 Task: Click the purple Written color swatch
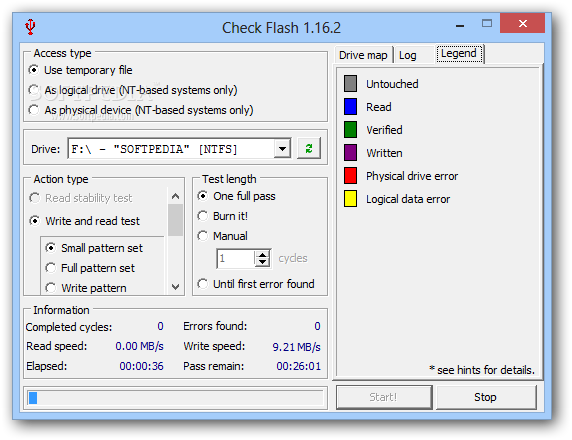(x=351, y=153)
